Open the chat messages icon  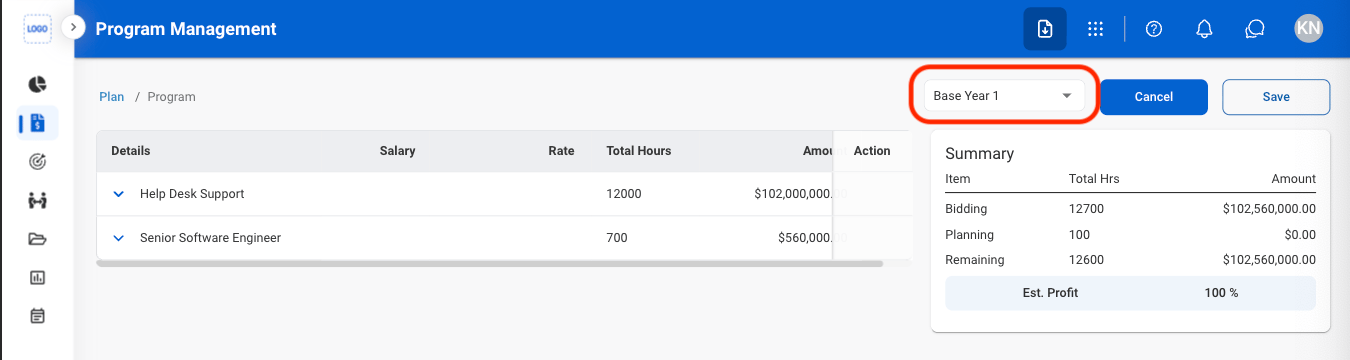click(1255, 29)
